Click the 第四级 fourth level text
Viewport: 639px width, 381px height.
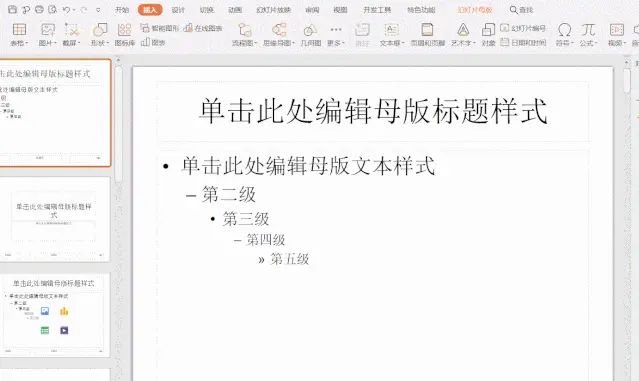pyautogui.click(x=265, y=240)
